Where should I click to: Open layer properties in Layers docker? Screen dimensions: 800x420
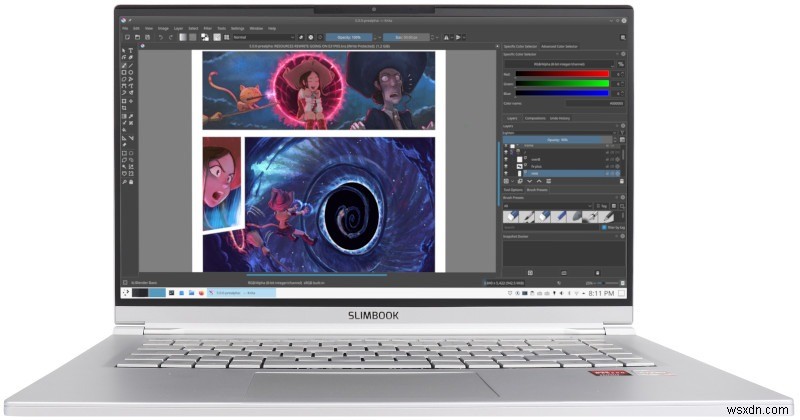pos(548,181)
